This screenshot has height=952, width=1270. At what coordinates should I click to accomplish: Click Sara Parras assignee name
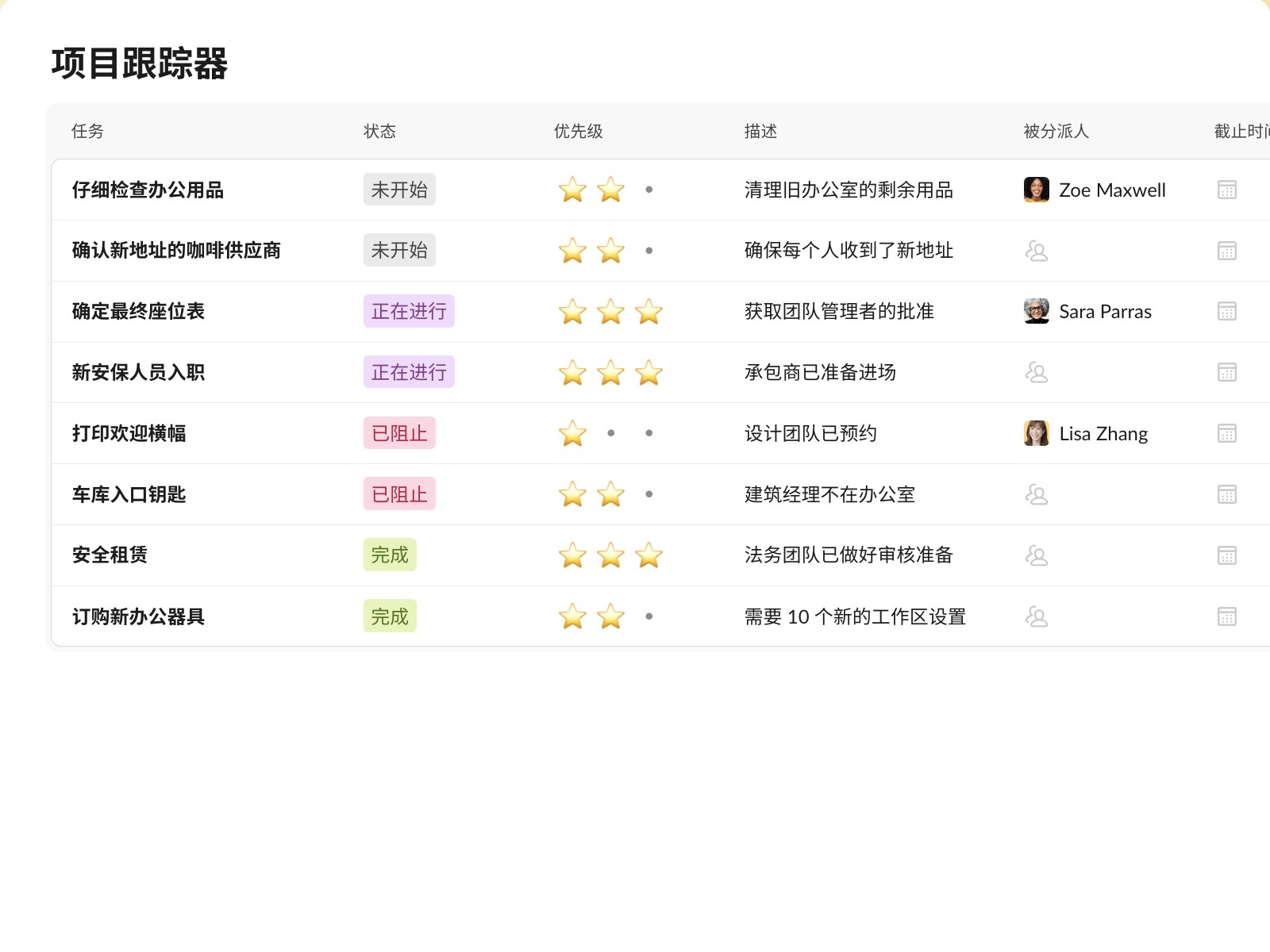click(x=1105, y=312)
